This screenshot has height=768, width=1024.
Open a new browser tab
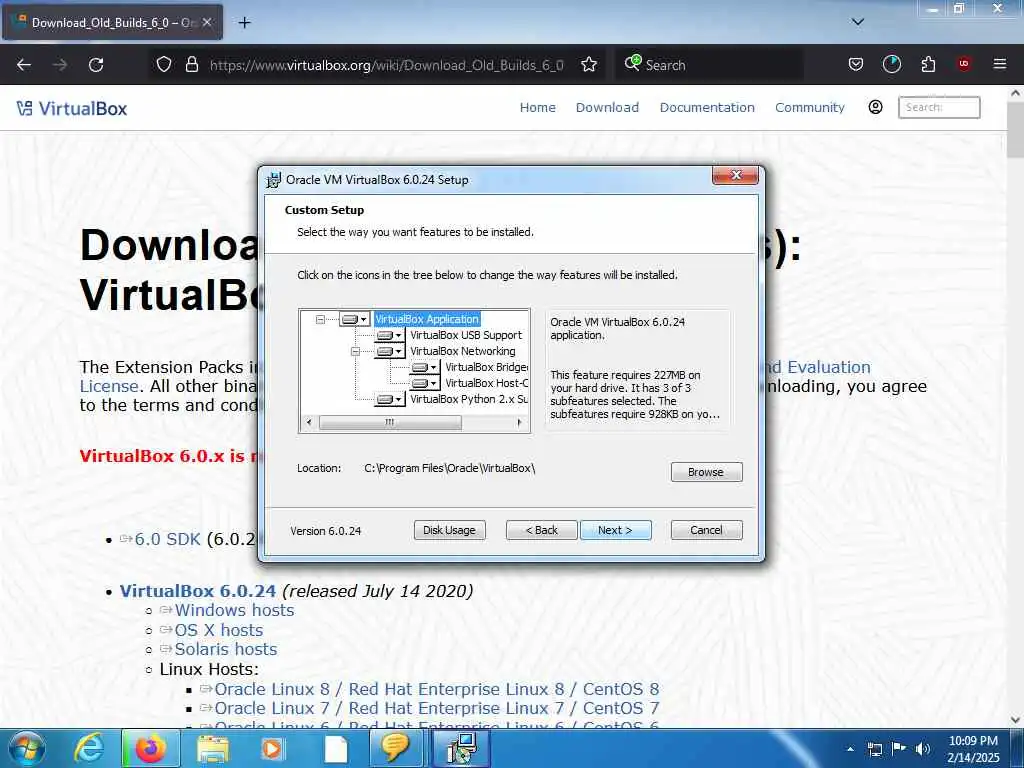244,23
